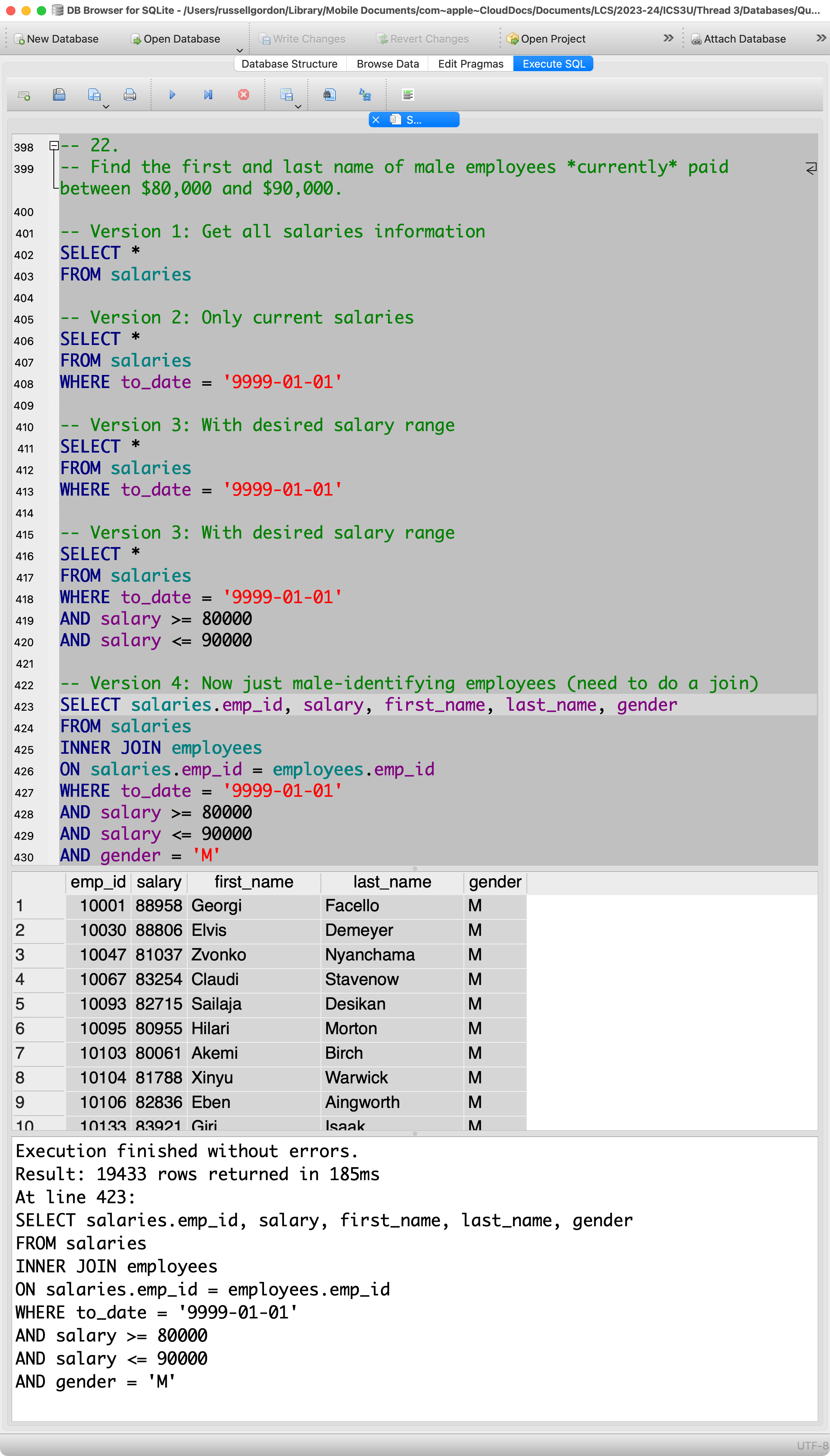Close the S... SQL editor tab
Screen dimensions: 830x1456
coord(376,120)
